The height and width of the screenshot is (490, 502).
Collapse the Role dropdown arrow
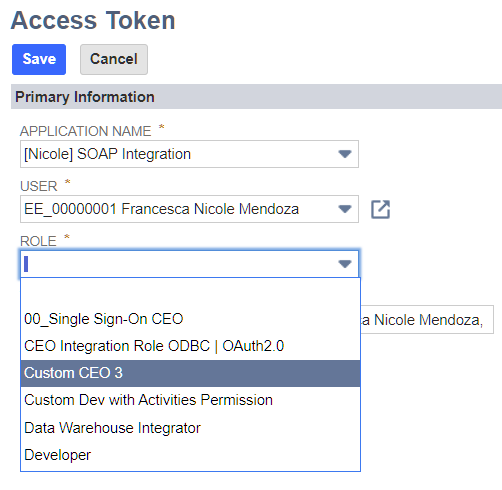(345, 264)
